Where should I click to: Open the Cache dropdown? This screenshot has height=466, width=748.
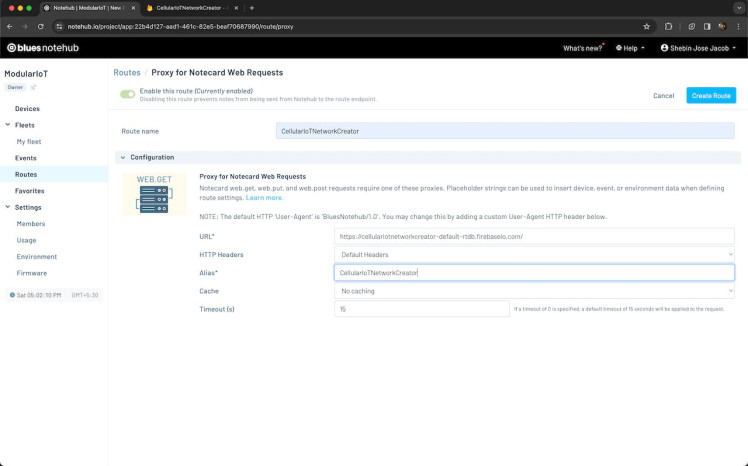pos(534,291)
